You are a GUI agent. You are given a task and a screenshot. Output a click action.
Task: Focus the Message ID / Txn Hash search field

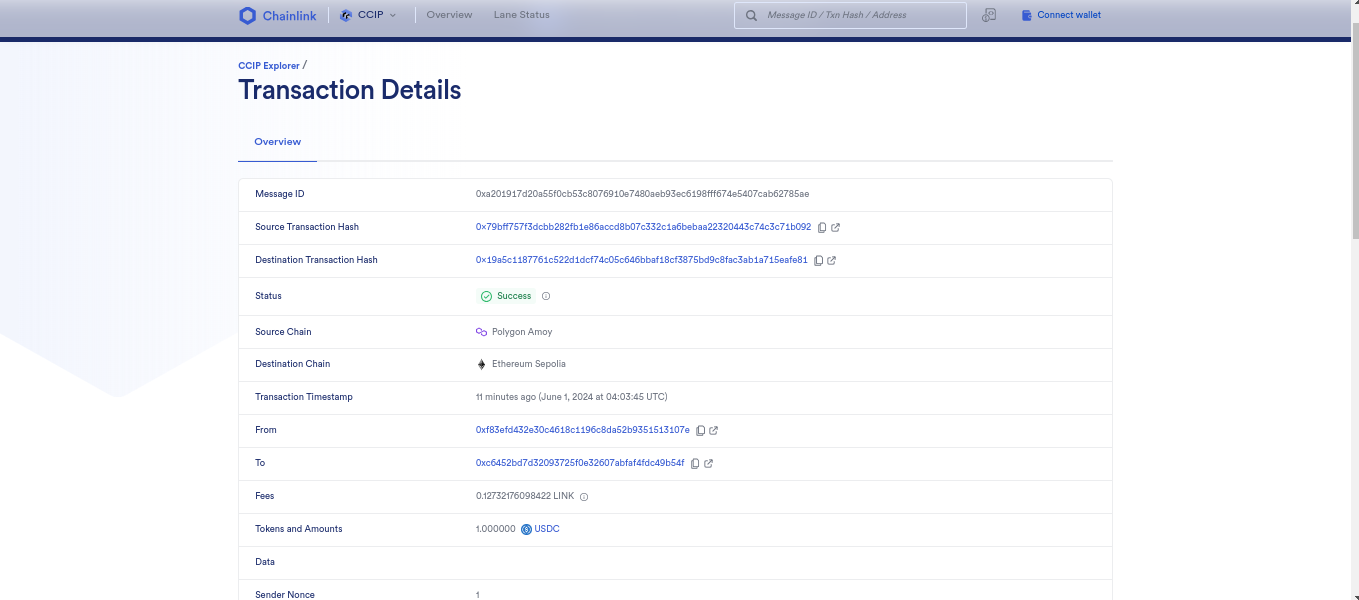[850, 15]
